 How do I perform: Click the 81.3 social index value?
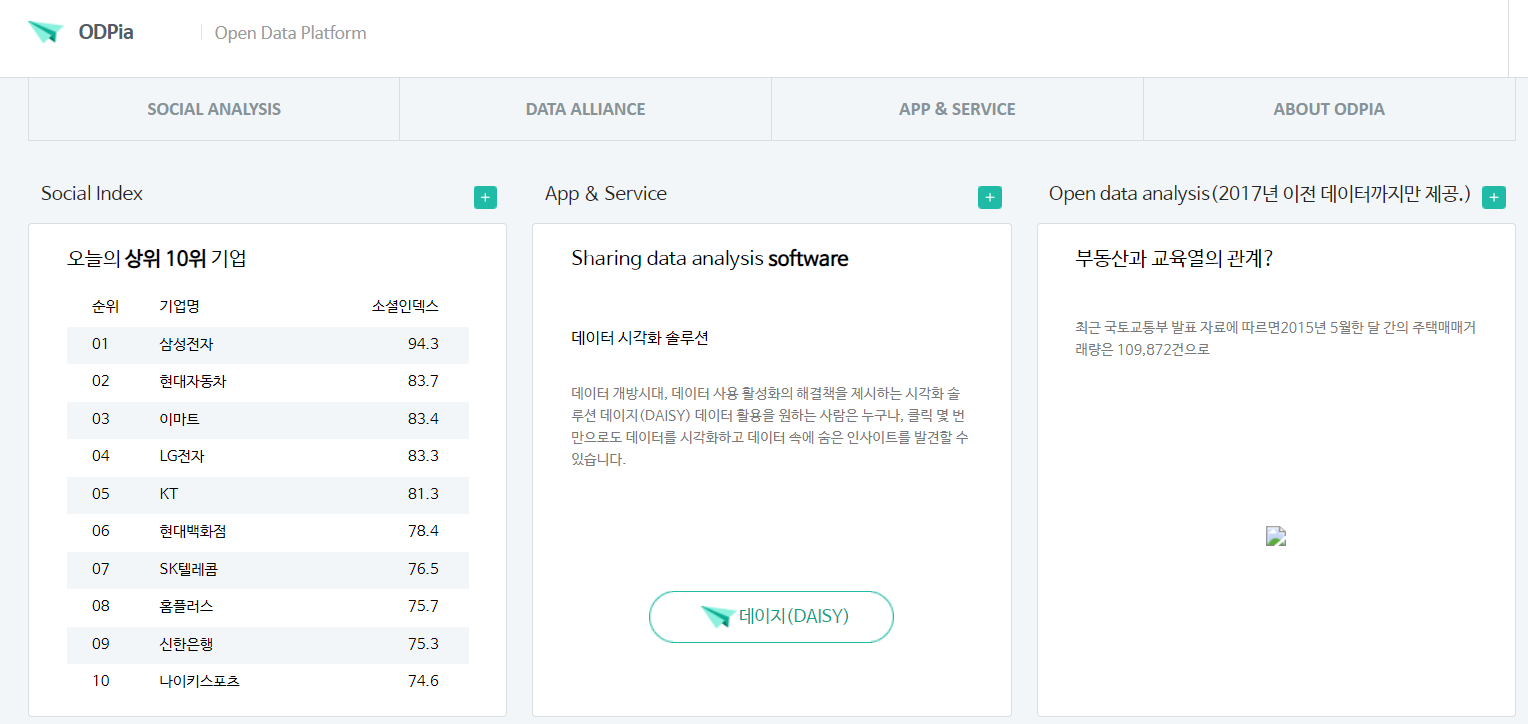[x=423, y=494]
